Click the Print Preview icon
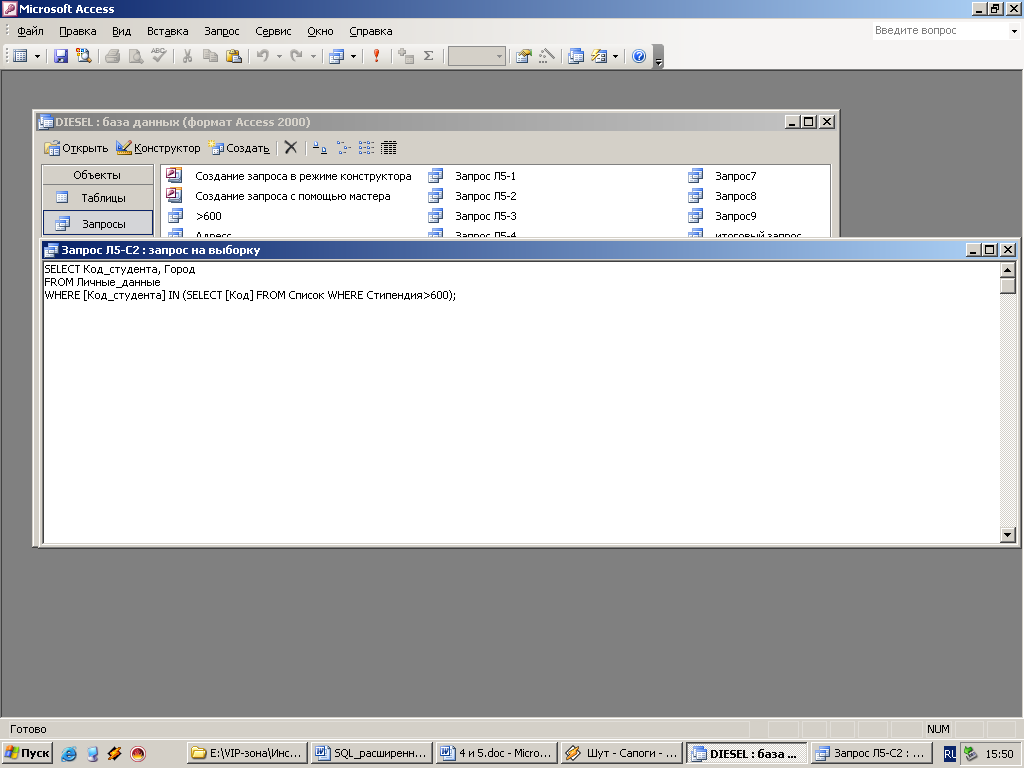The height and width of the screenshot is (768, 1024). 135,56
